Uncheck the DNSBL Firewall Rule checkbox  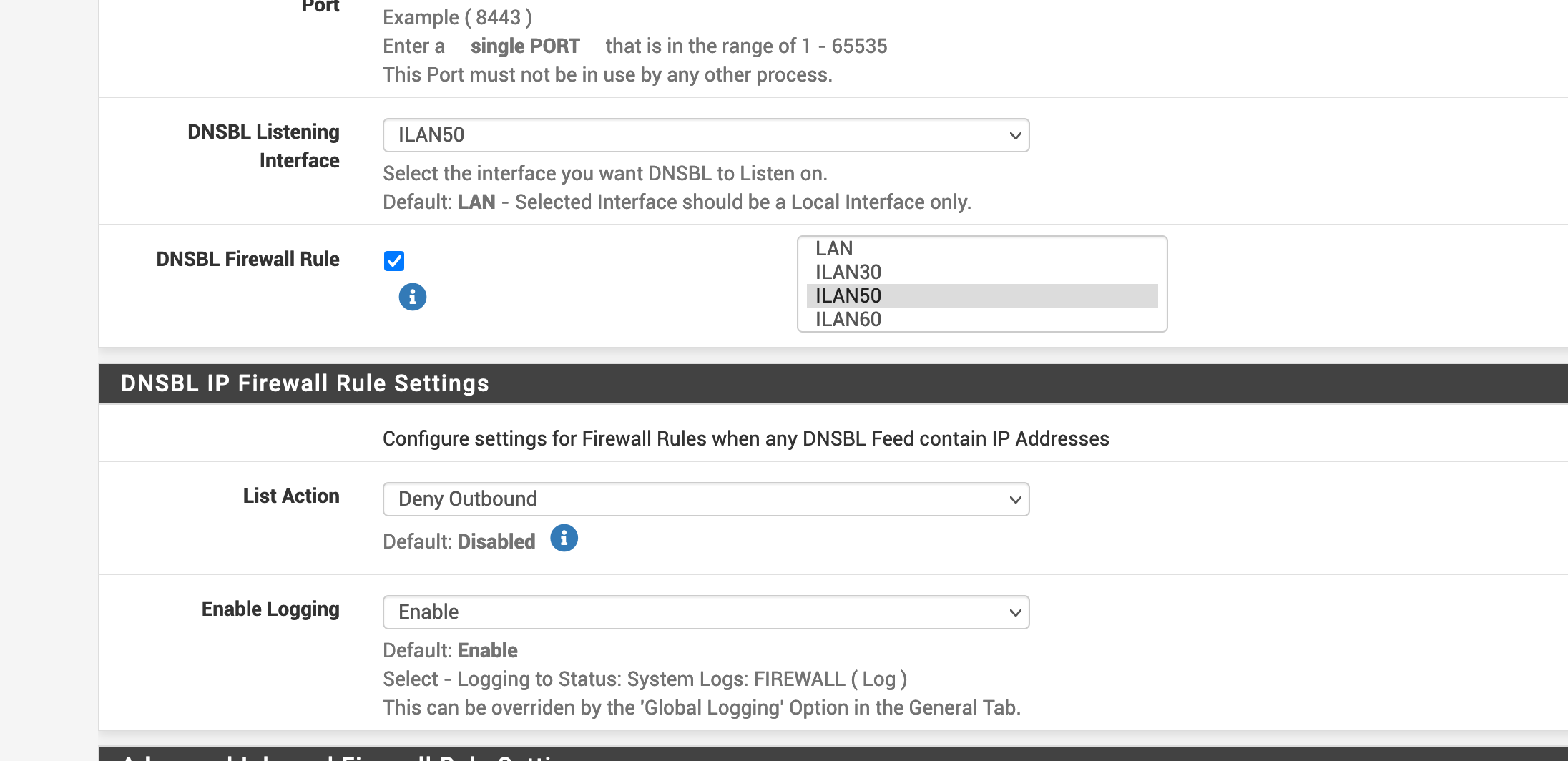coord(394,261)
